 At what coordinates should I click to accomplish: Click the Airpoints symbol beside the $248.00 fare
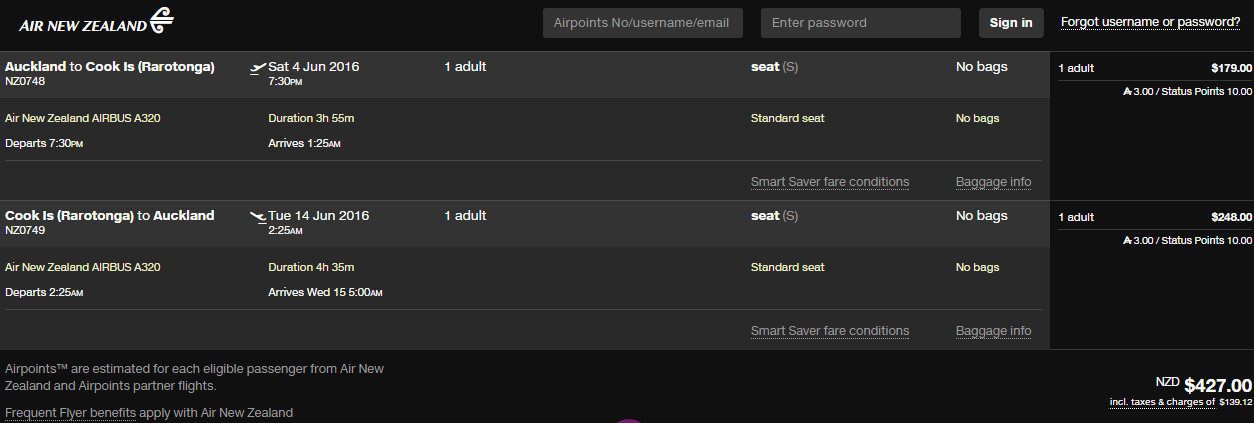(1127, 240)
